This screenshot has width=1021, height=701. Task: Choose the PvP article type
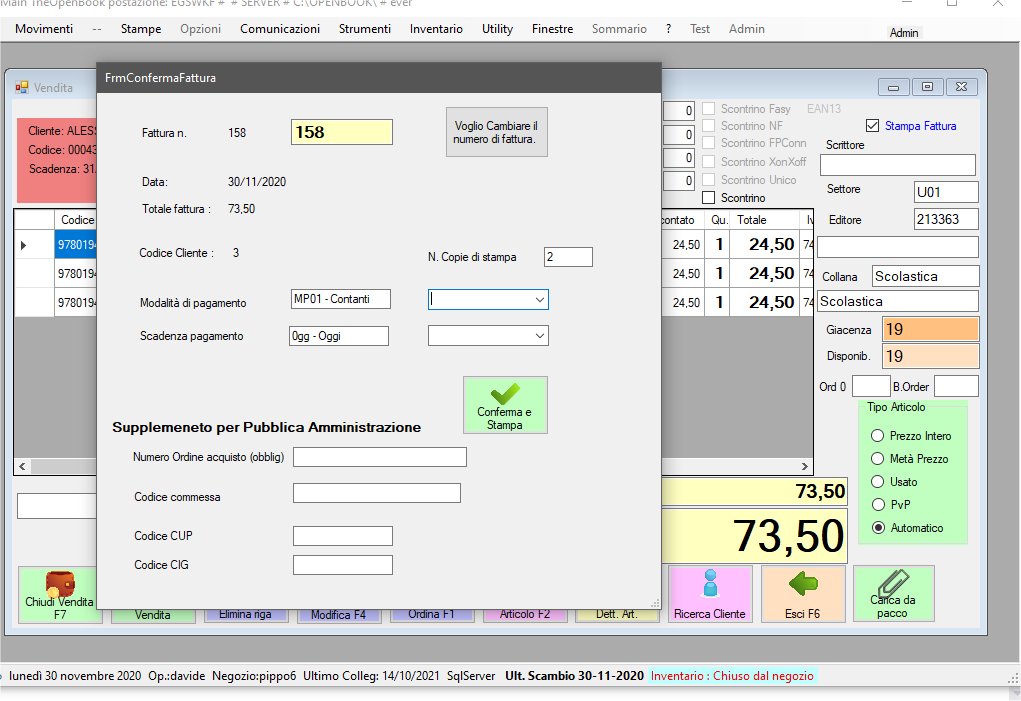point(878,504)
